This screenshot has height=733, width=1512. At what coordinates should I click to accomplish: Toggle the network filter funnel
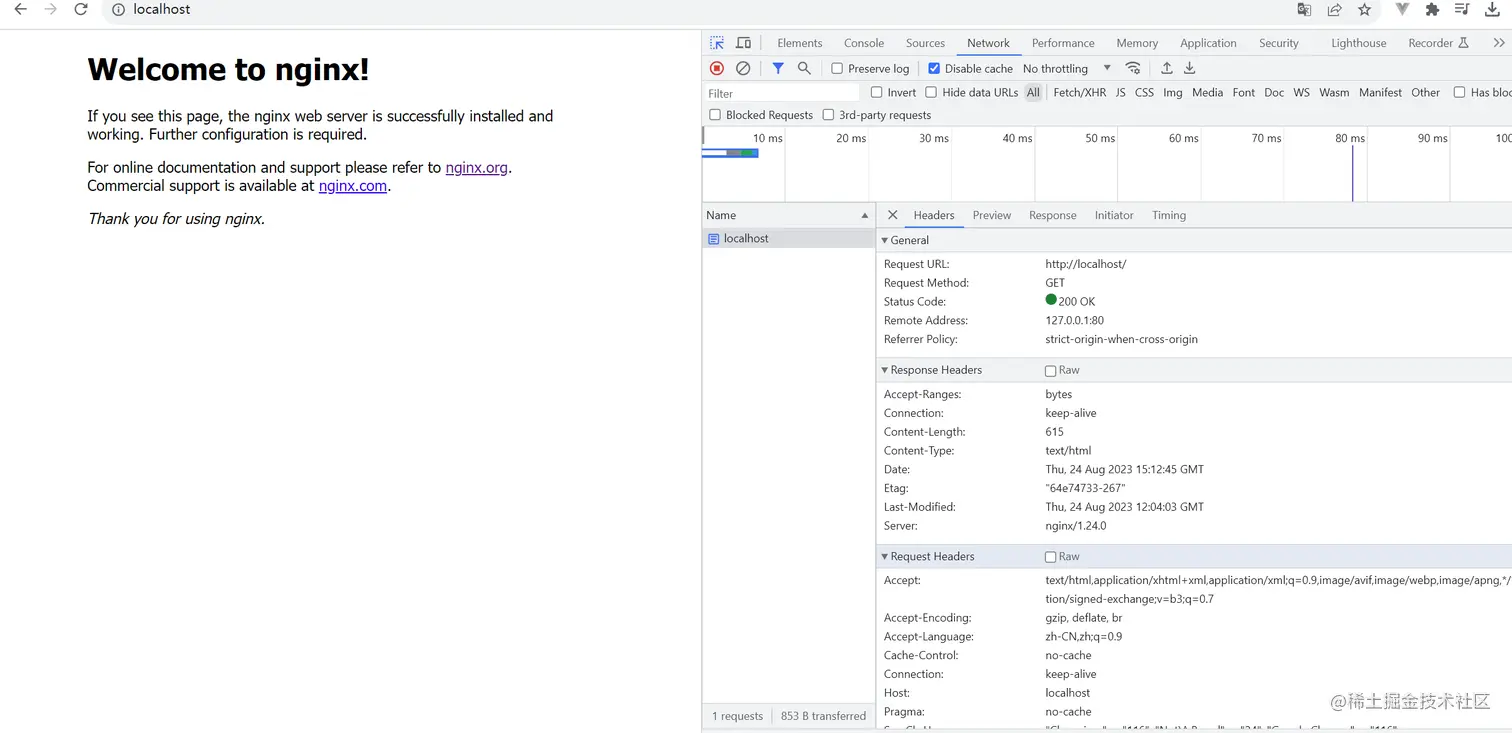click(x=778, y=68)
